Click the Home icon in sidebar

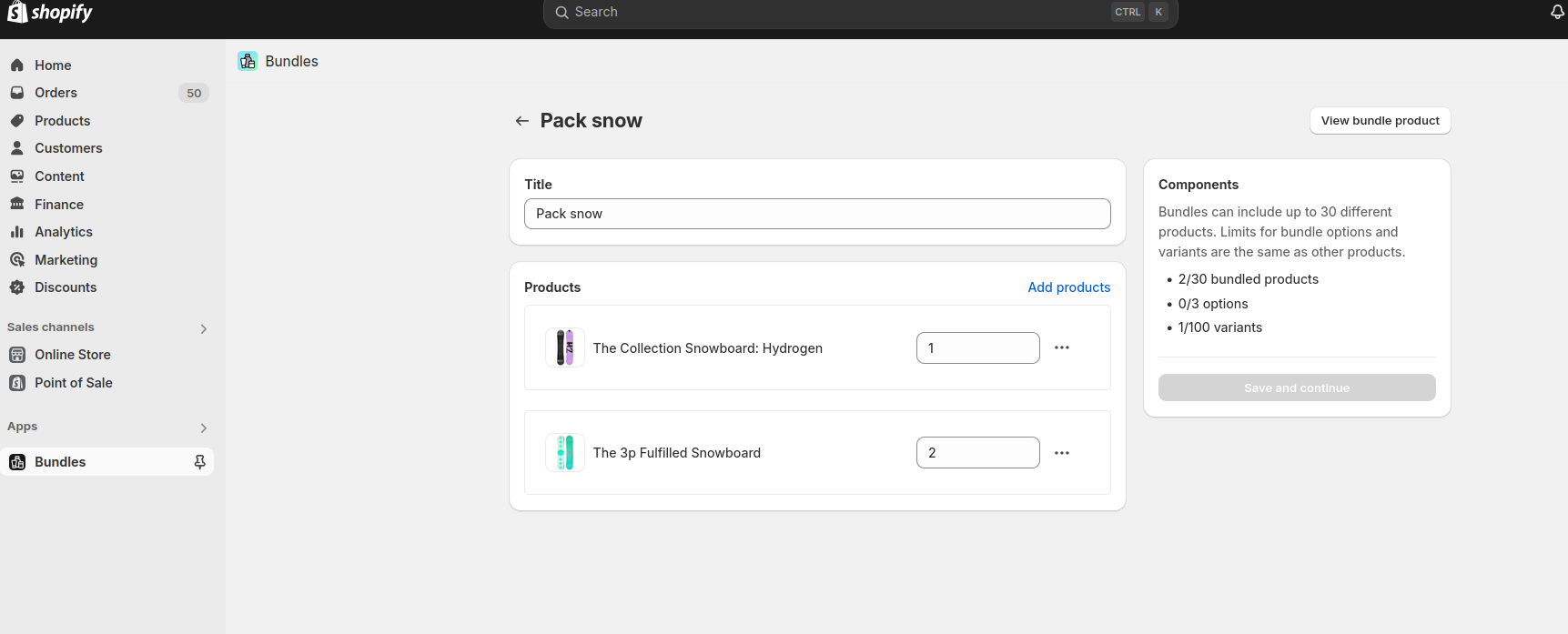(x=17, y=65)
